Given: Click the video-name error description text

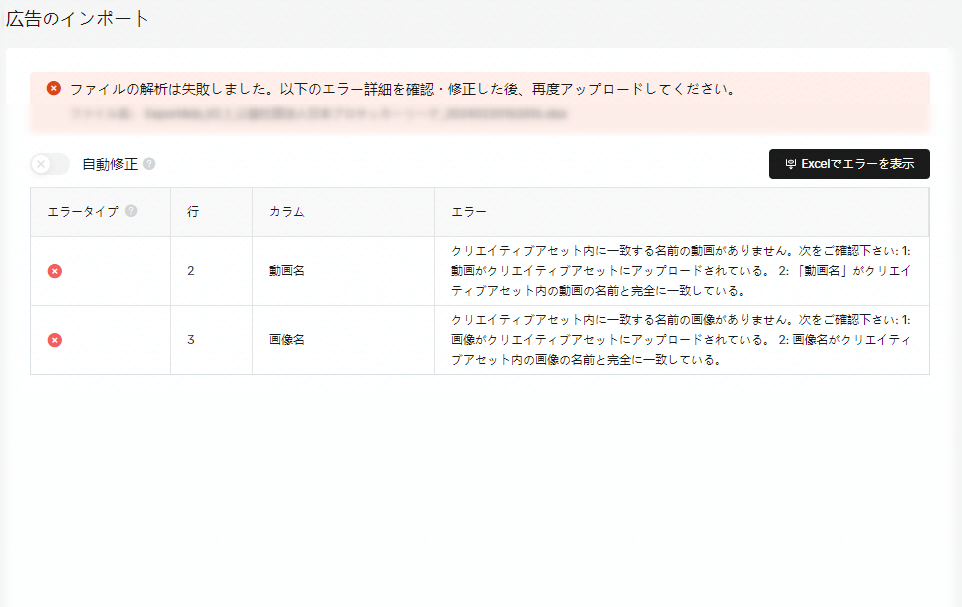Looking at the screenshot, I should 680,271.
